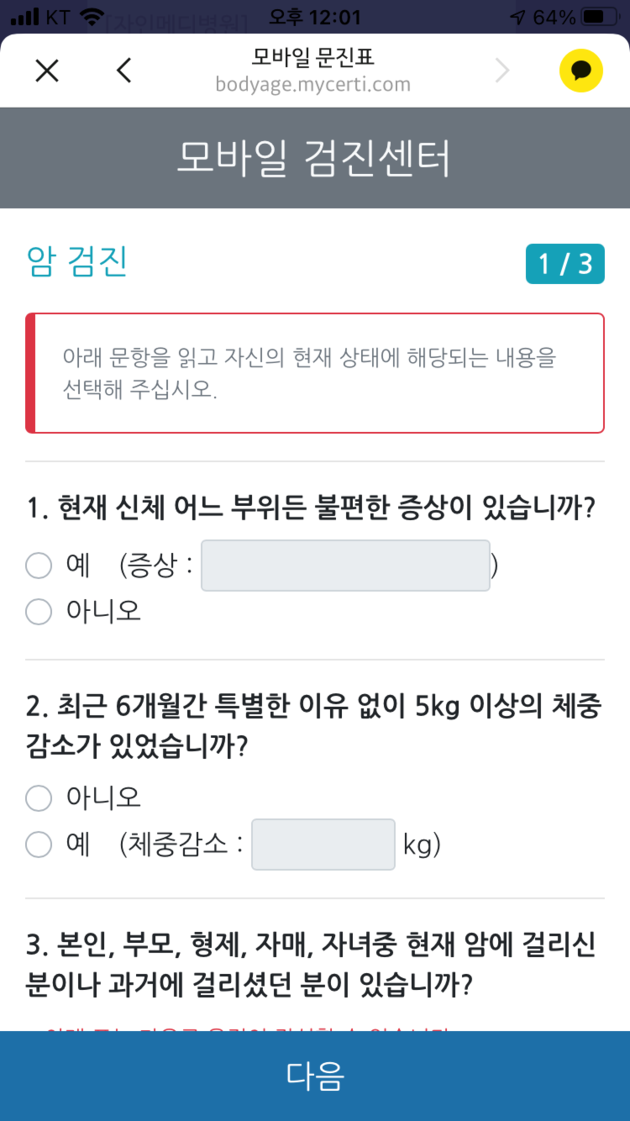630x1121 pixels.
Task: Tap the red-bordered instruction notice box
Action: tap(315, 373)
